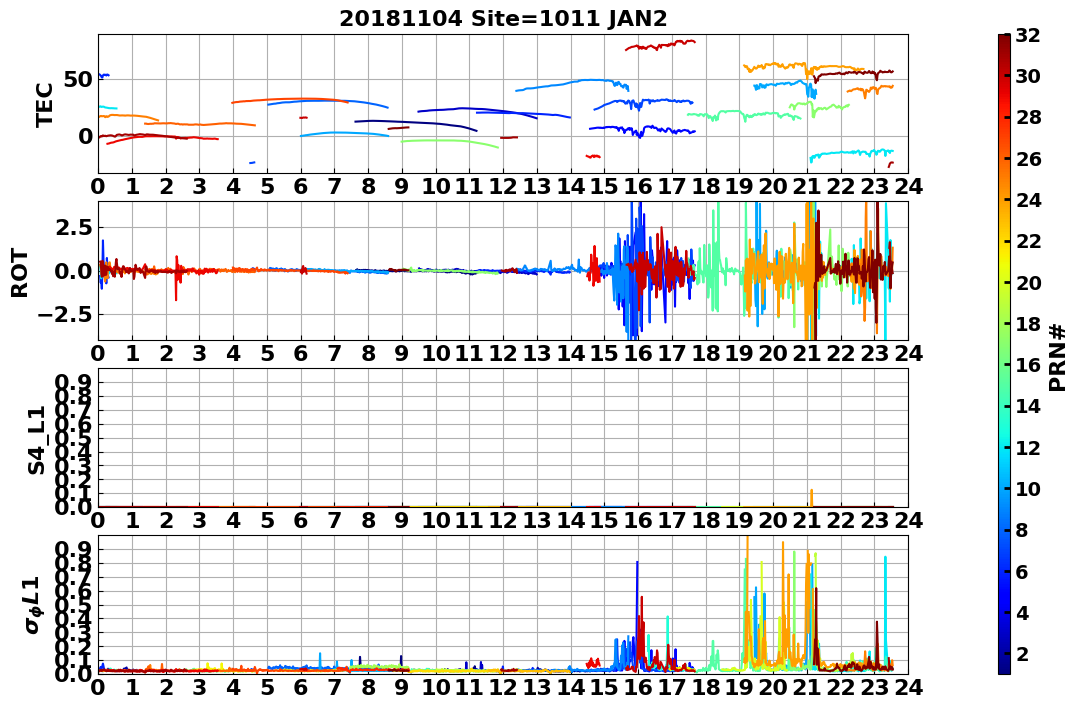1077x709 pixels.
Task: Click the S4_L1 y-axis label
Action: (36, 440)
